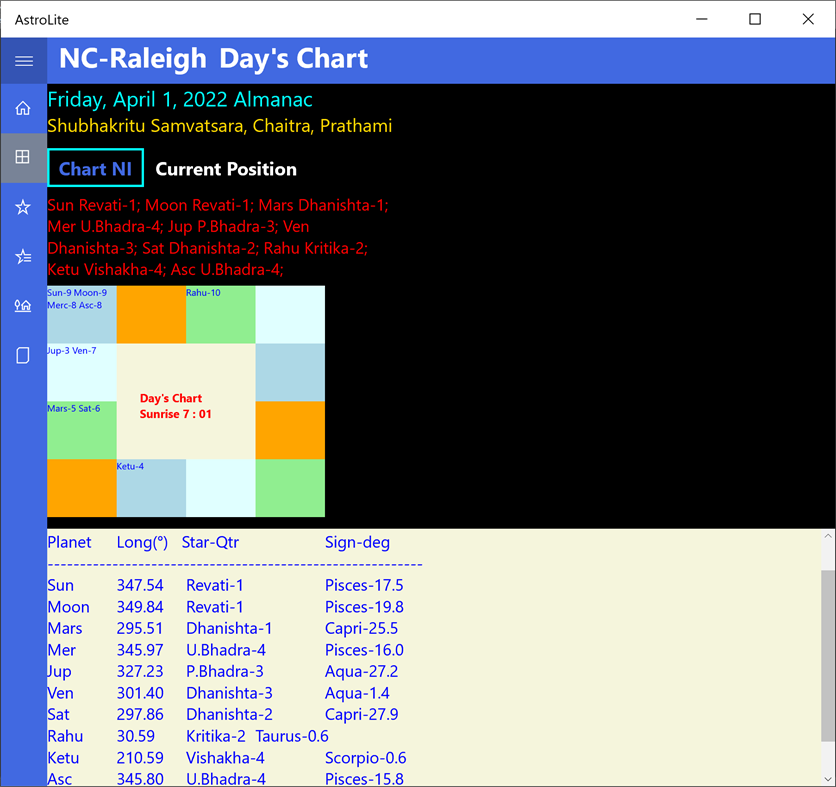
Task: Select the Home icon in the sidebar
Action: tap(23, 107)
